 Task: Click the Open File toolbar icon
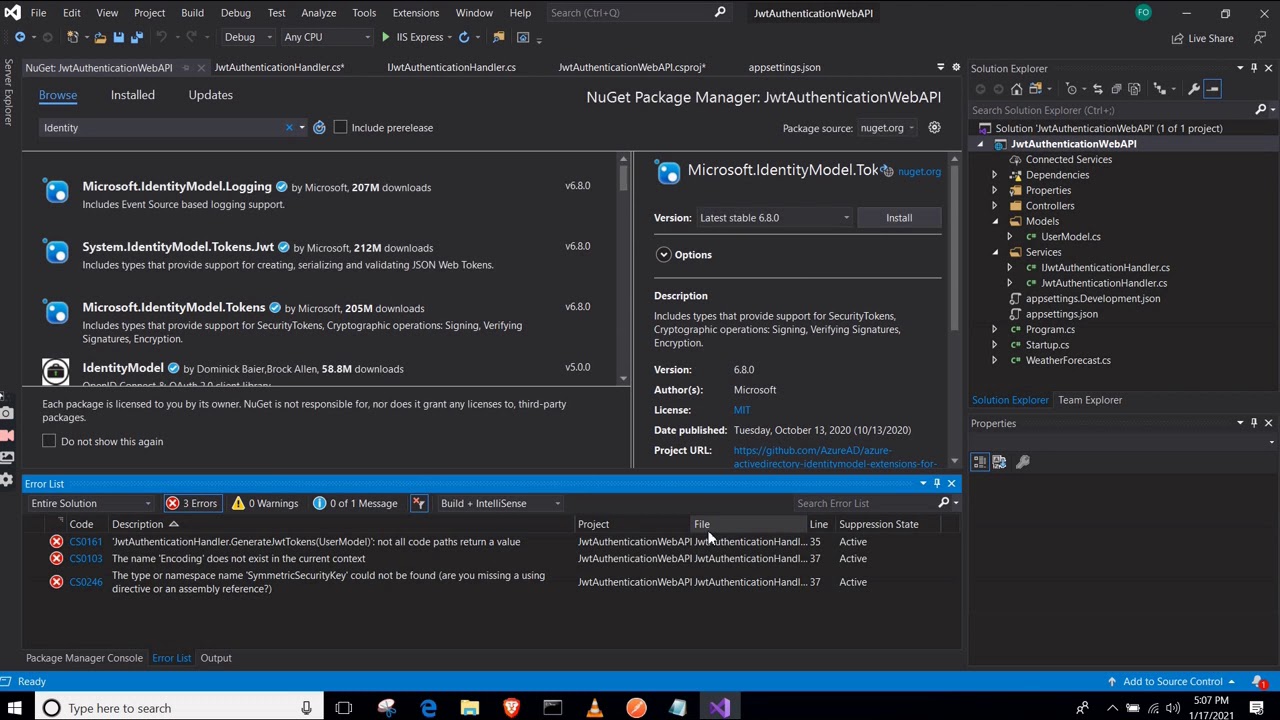pyautogui.click(x=99, y=37)
